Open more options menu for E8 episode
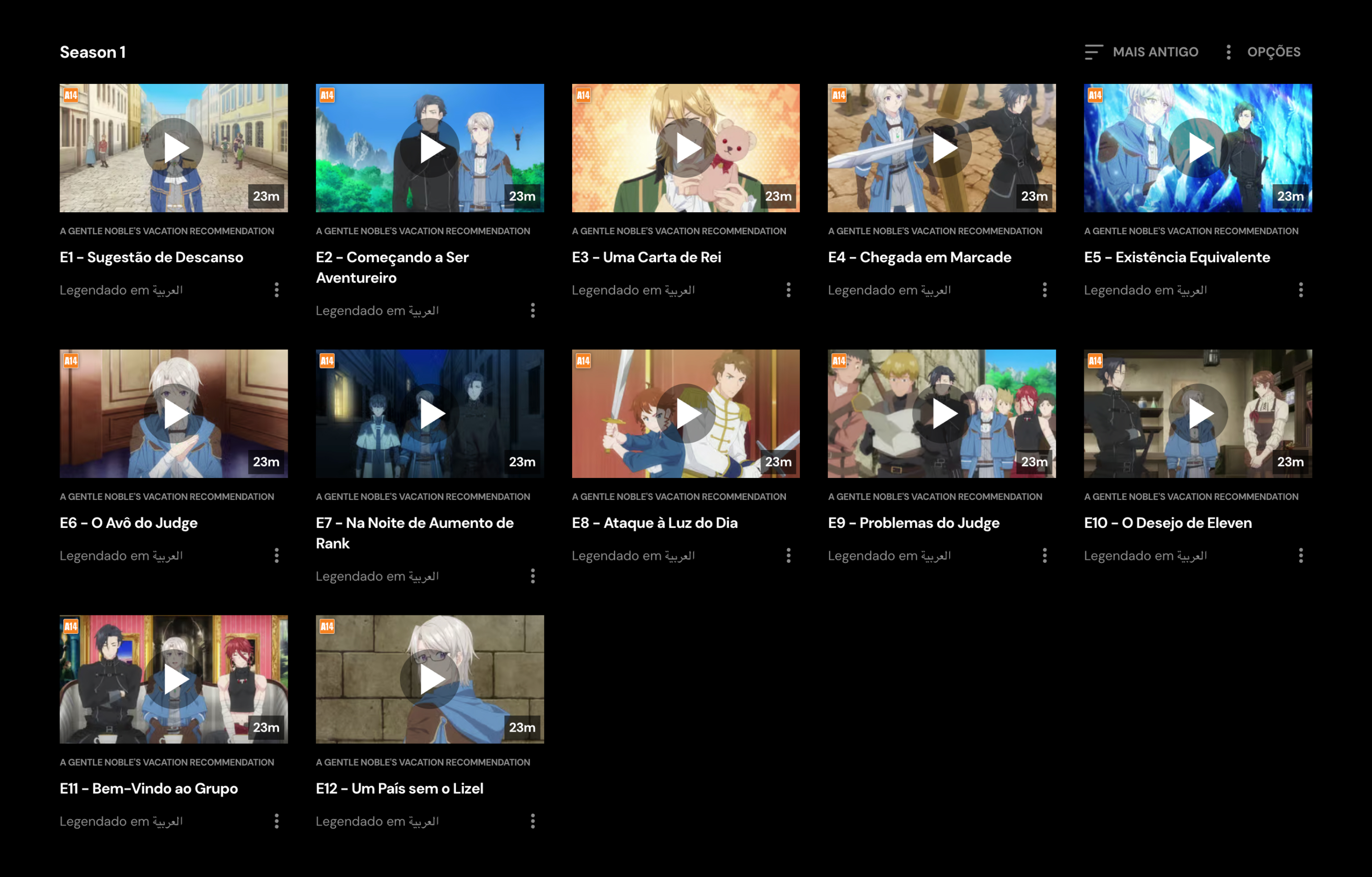 (788, 555)
